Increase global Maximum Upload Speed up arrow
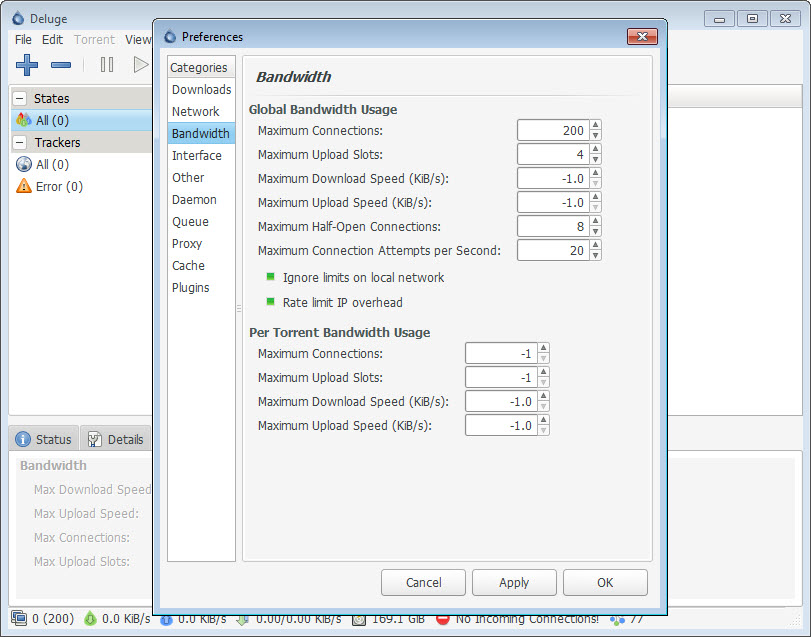This screenshot has width=811, height=637. coord(595,197)
